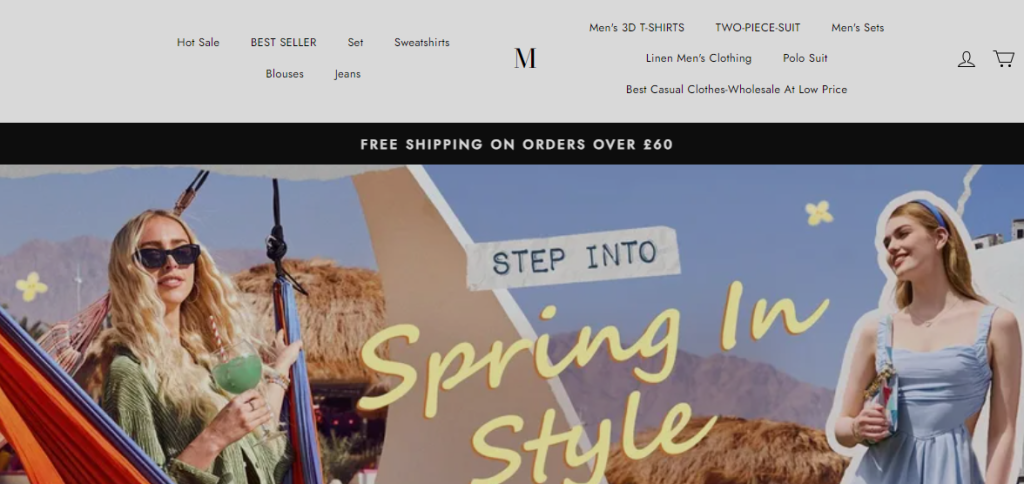
Task: Click the Spring In Style banner text
Action: click(x=591, y=379)
